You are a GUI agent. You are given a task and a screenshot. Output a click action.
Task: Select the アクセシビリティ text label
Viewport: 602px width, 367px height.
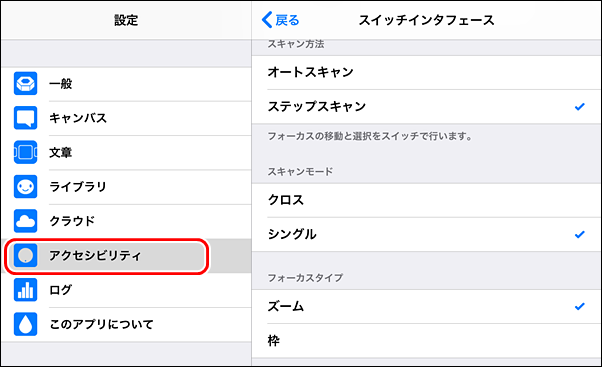click(95, 256)
